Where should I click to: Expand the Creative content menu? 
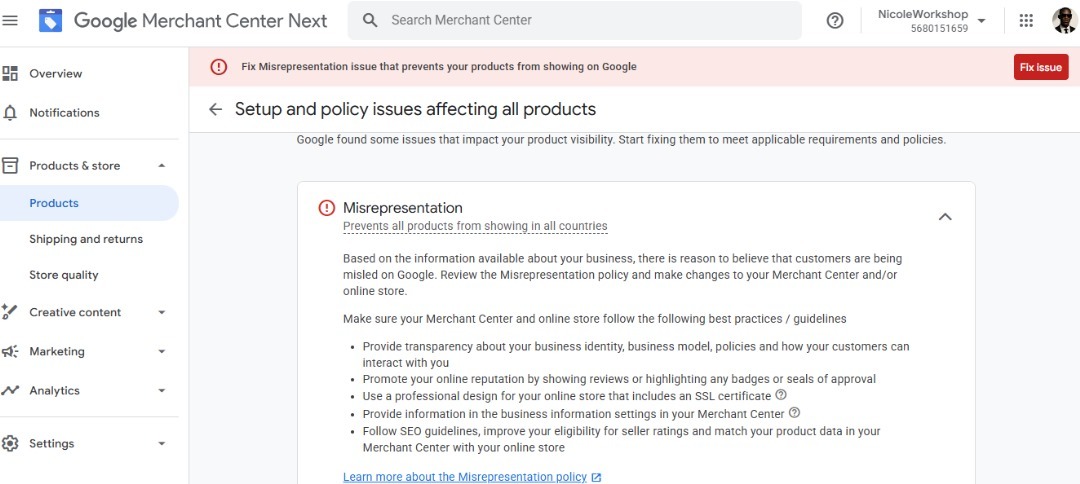click(x=162, y=312)
